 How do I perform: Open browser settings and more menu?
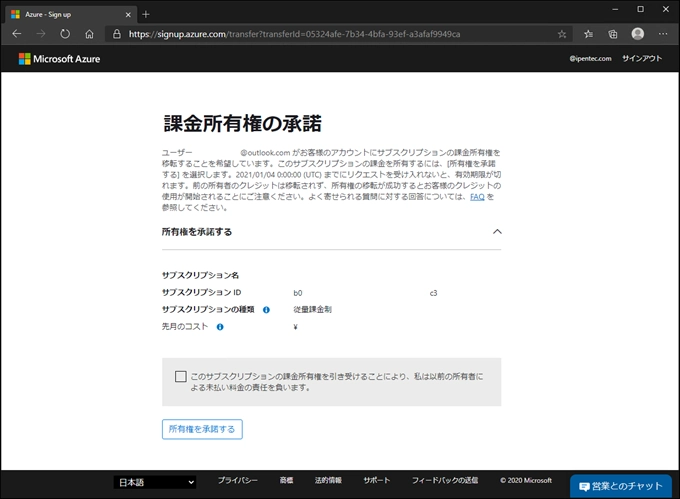663,34
